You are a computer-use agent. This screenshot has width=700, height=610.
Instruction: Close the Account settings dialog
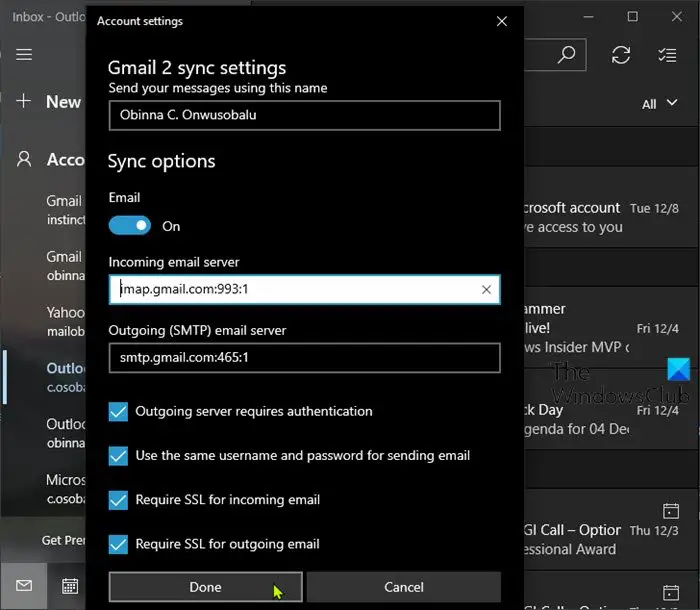501,21
